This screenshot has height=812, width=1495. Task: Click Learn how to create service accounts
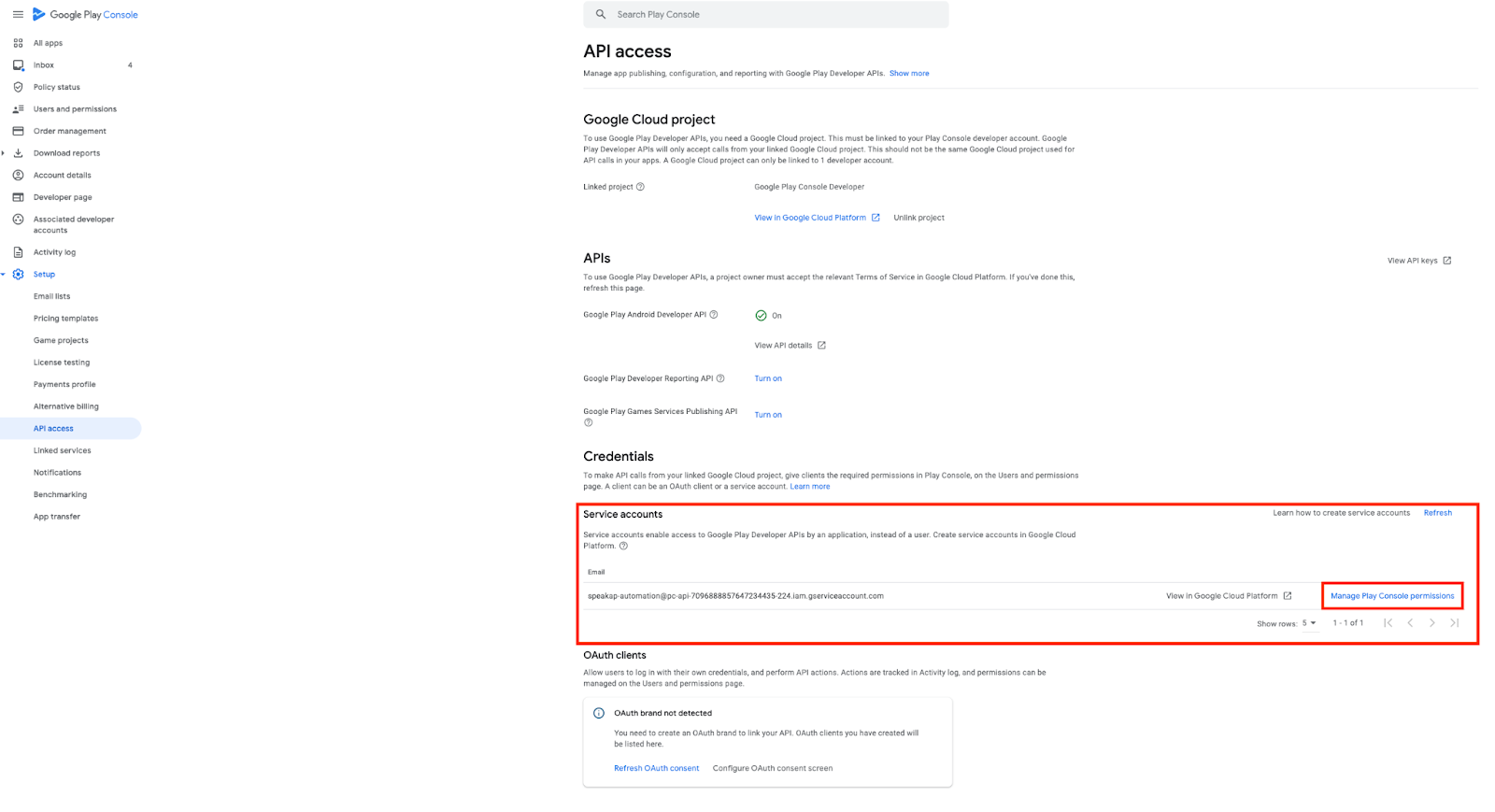click(x=1341, y=513)
